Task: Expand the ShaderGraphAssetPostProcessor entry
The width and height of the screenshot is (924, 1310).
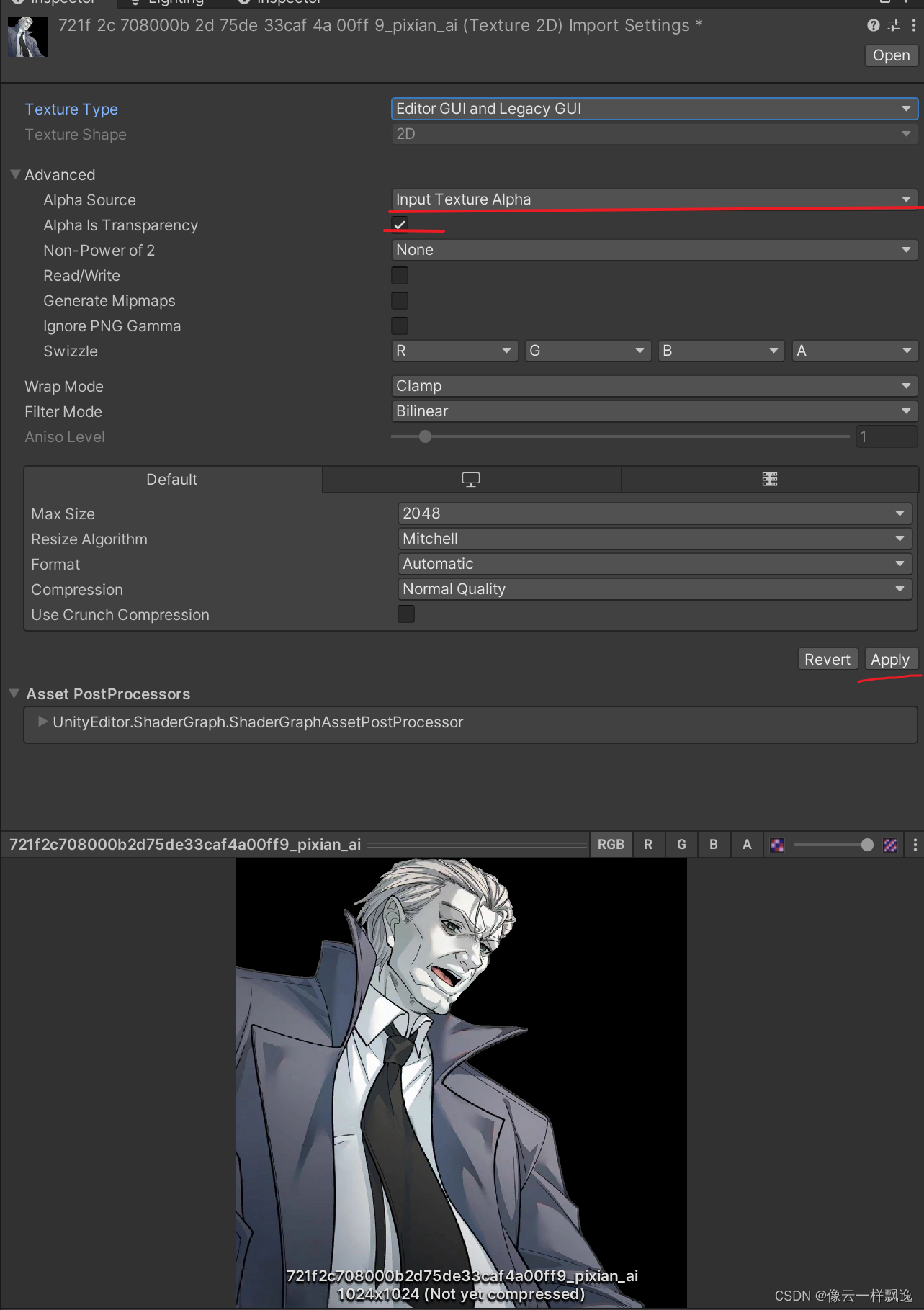Action: point(43,722)
